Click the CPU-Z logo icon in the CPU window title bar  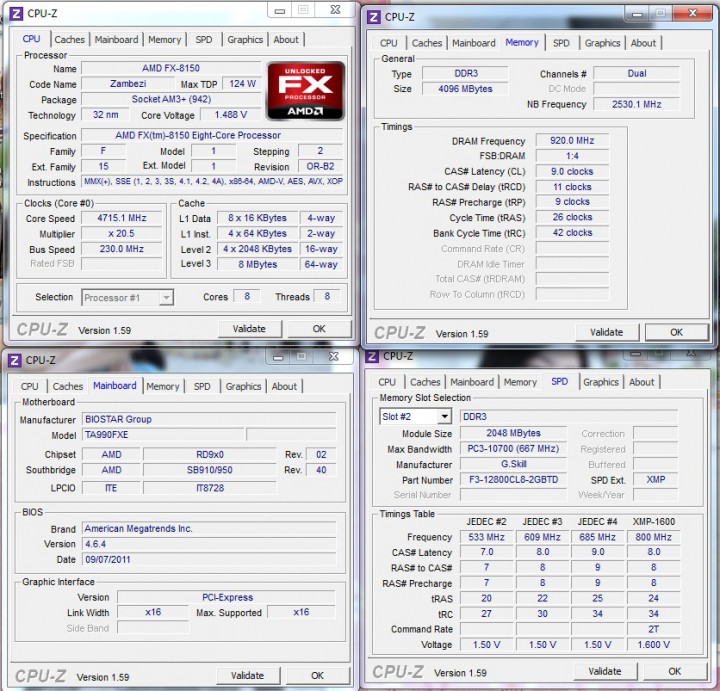click(x=16, y=14)
